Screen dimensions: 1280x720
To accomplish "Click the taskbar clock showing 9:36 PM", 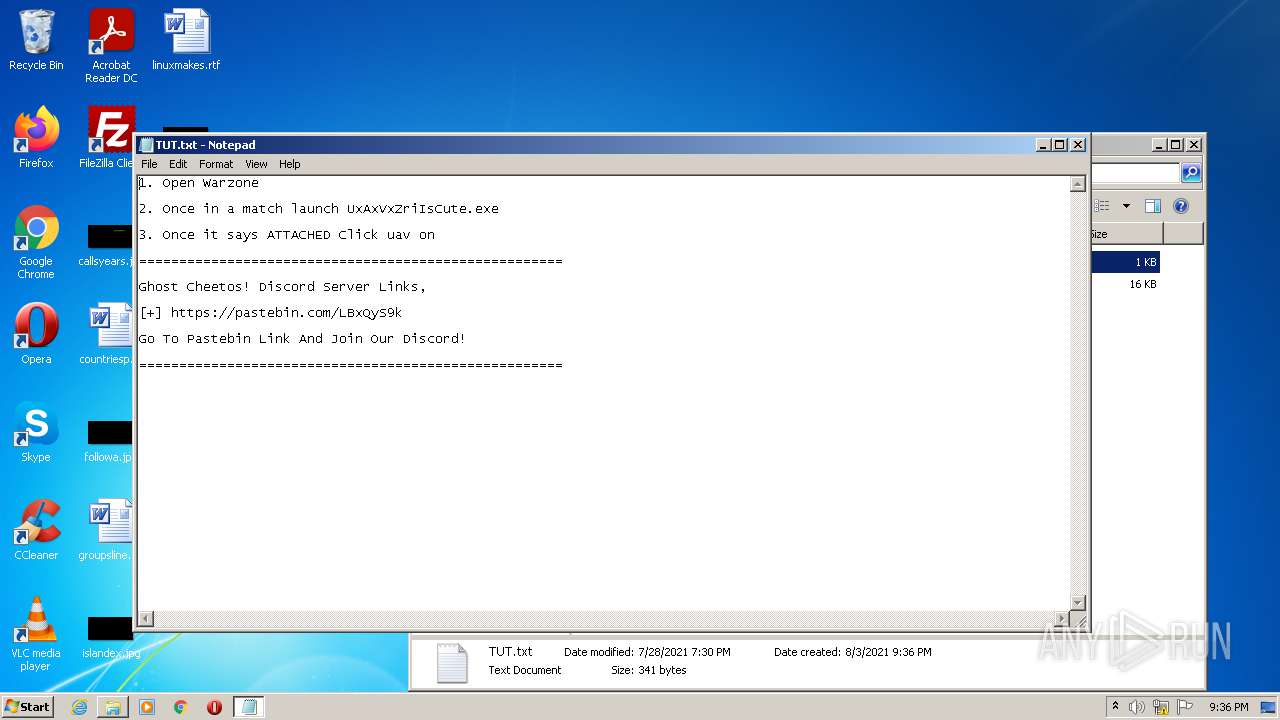I will point(1228,707).
